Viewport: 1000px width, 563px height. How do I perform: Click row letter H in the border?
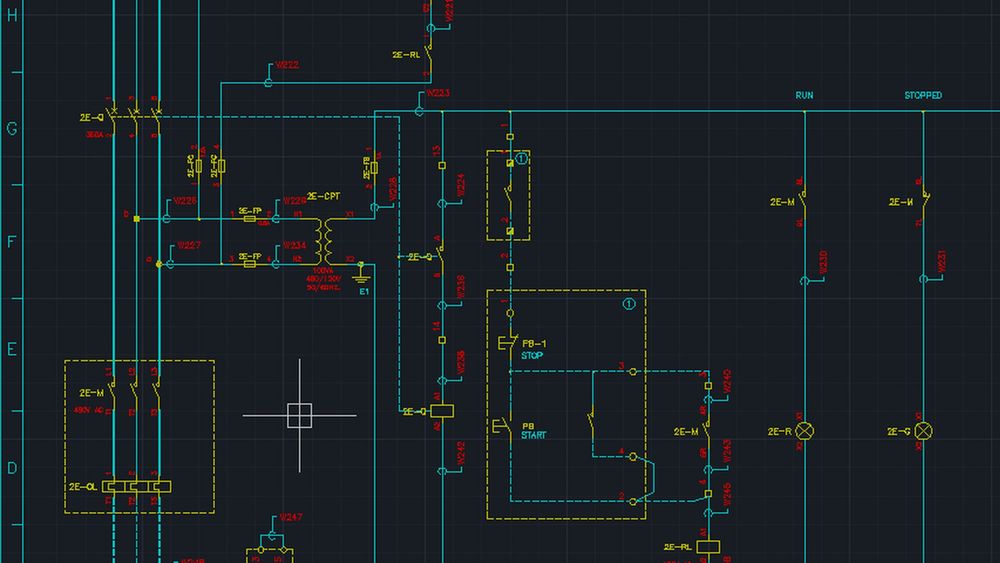pos(12,15)
